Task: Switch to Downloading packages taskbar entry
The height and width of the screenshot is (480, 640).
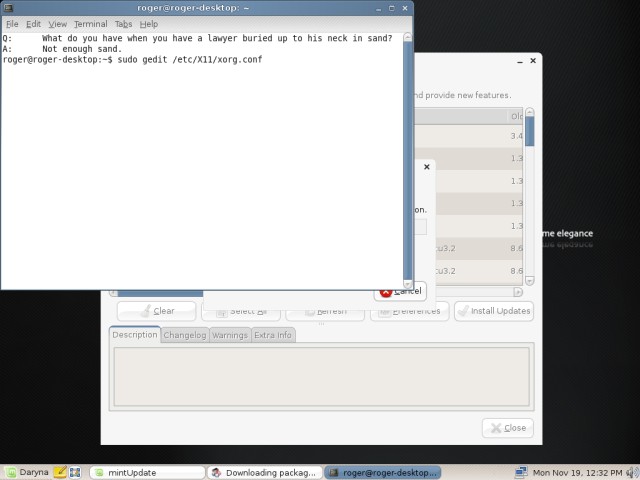Action: tap(264, 473)
